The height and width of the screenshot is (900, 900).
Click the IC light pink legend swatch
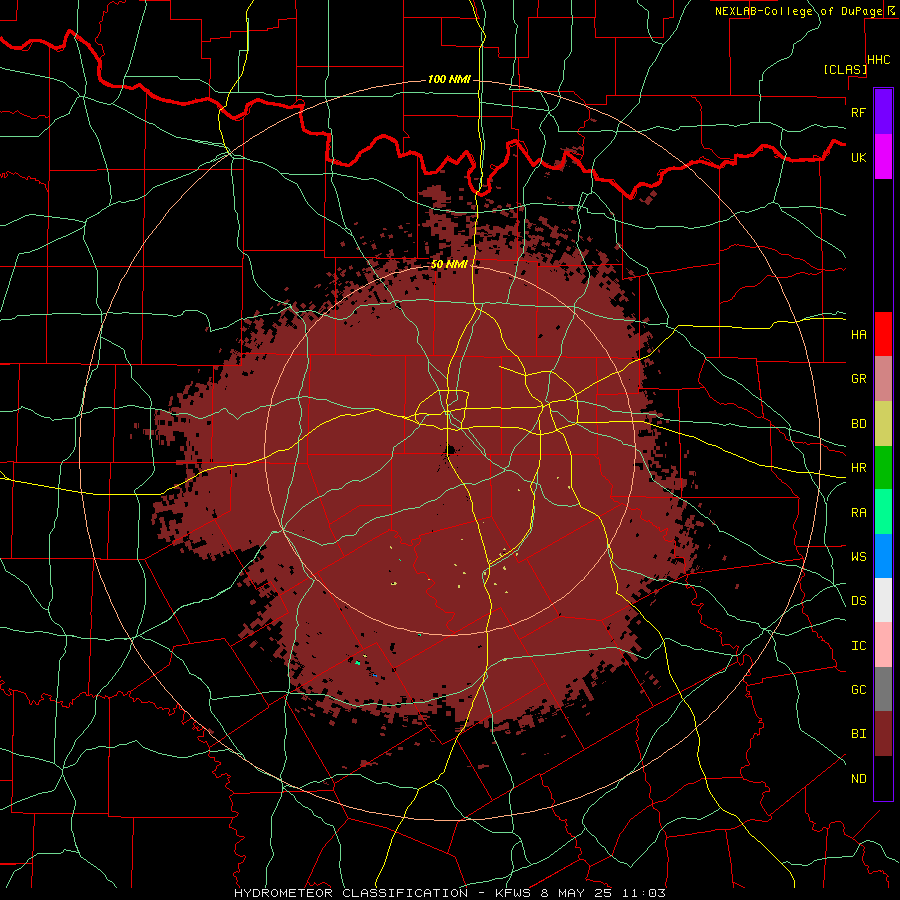click(883, 645)
